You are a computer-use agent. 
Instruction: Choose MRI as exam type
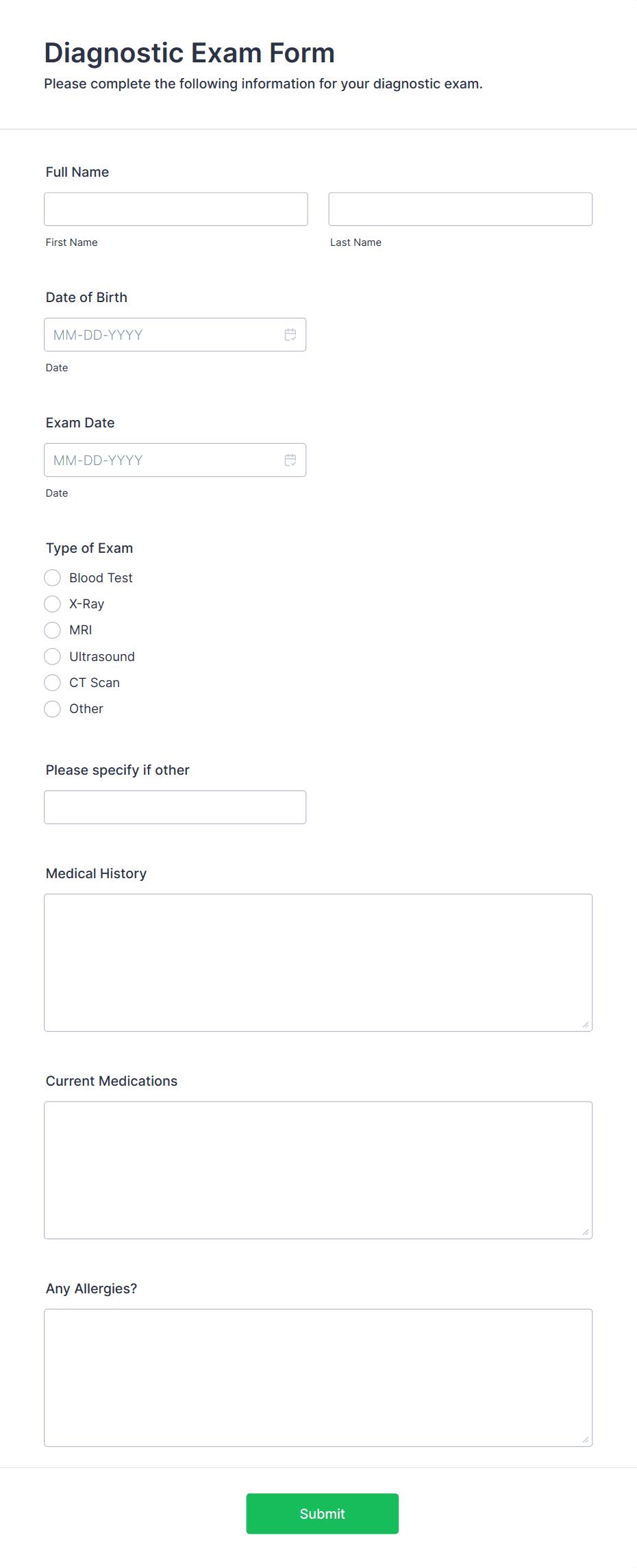[x=52, y=630]
